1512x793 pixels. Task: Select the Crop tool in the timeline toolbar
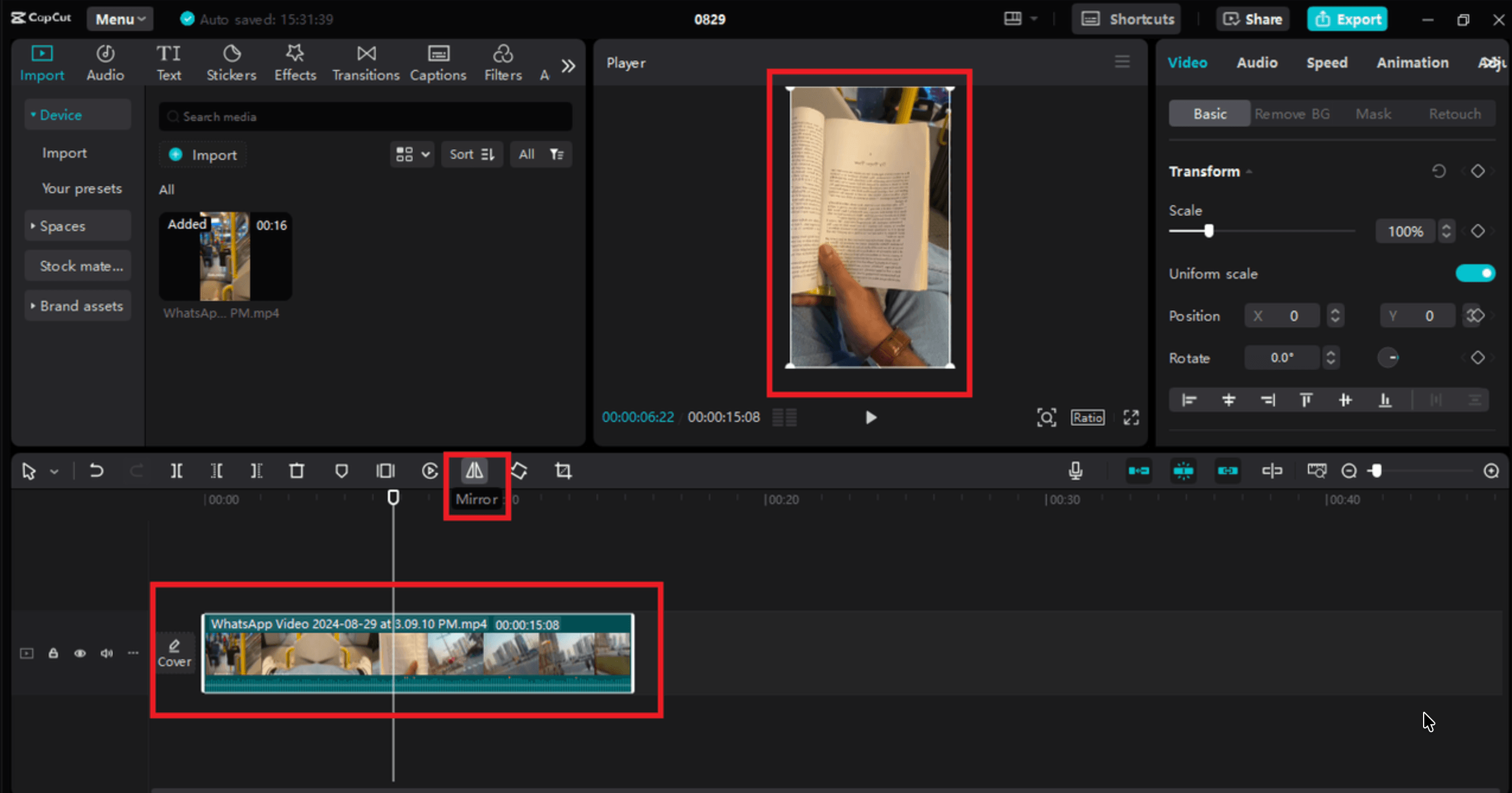pyautogui.click(x=563, y=471)
